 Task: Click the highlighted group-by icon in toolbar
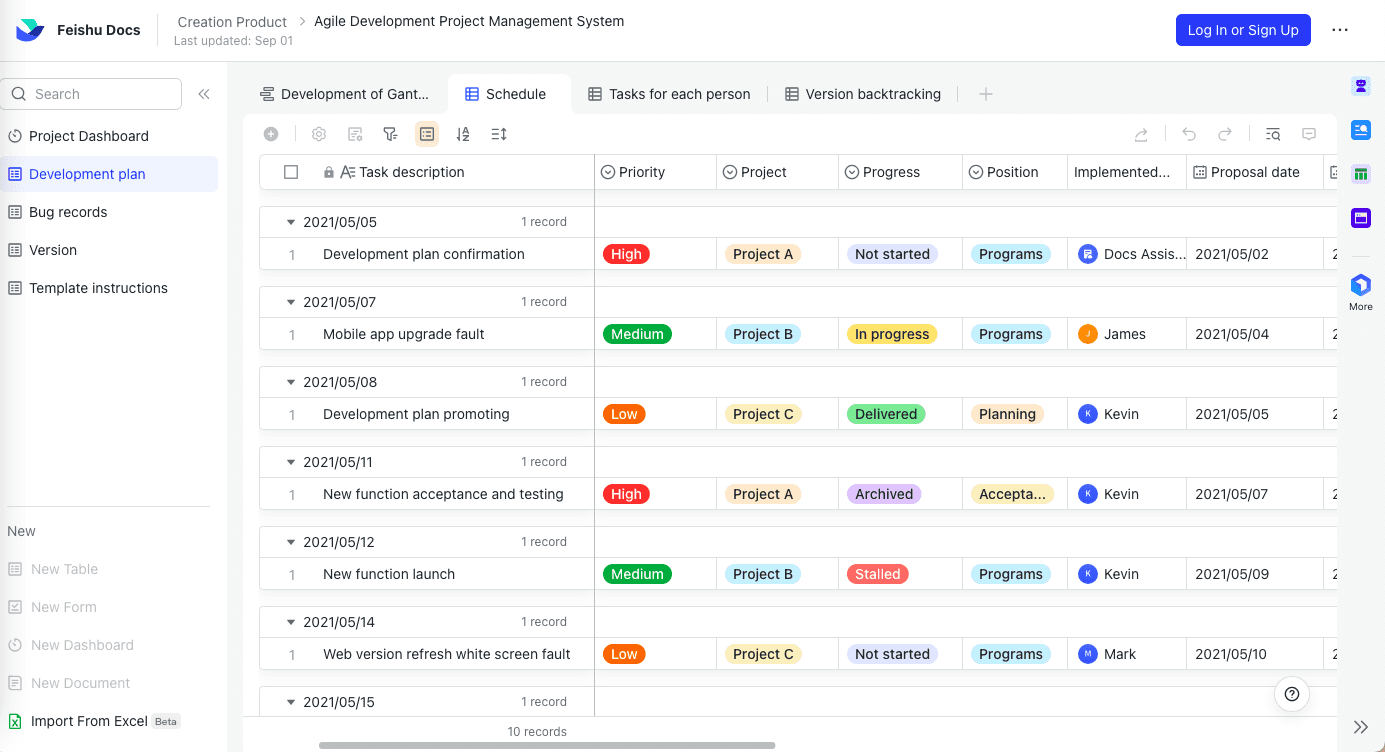(x=427, y=134)
